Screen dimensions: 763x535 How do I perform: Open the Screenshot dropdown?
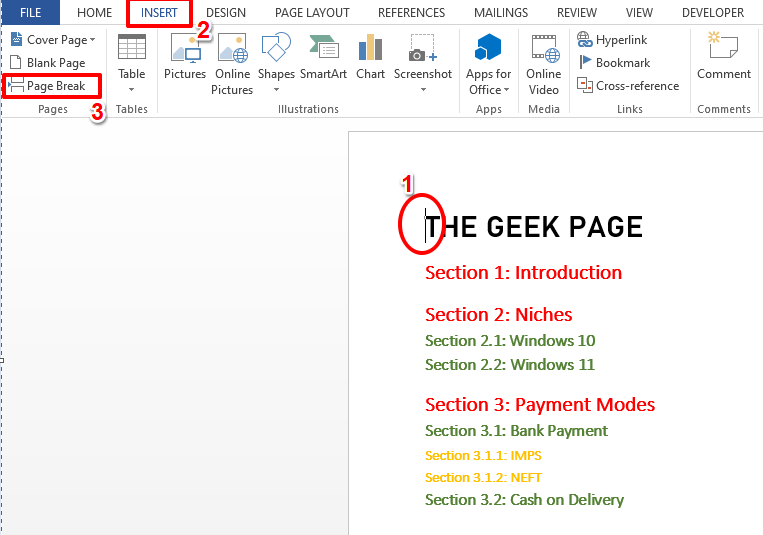click(422, 89)
